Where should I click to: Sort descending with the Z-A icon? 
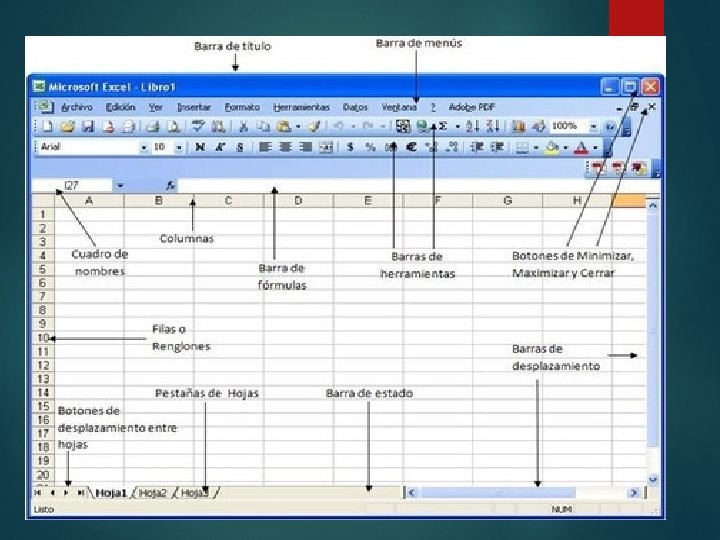click(x=493, y=126)
